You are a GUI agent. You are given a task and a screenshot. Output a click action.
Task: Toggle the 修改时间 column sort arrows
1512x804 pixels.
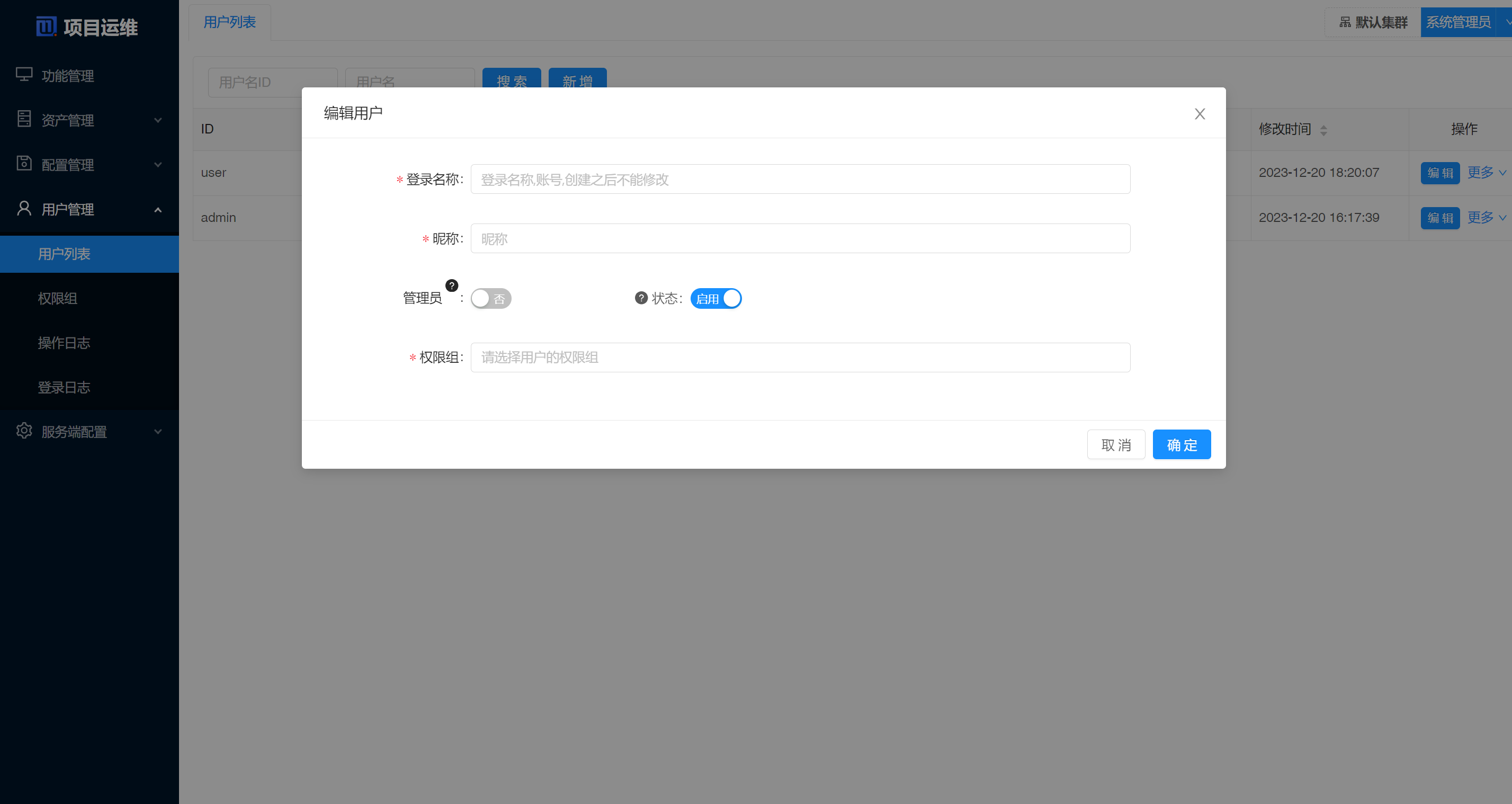click(1323, 129)
